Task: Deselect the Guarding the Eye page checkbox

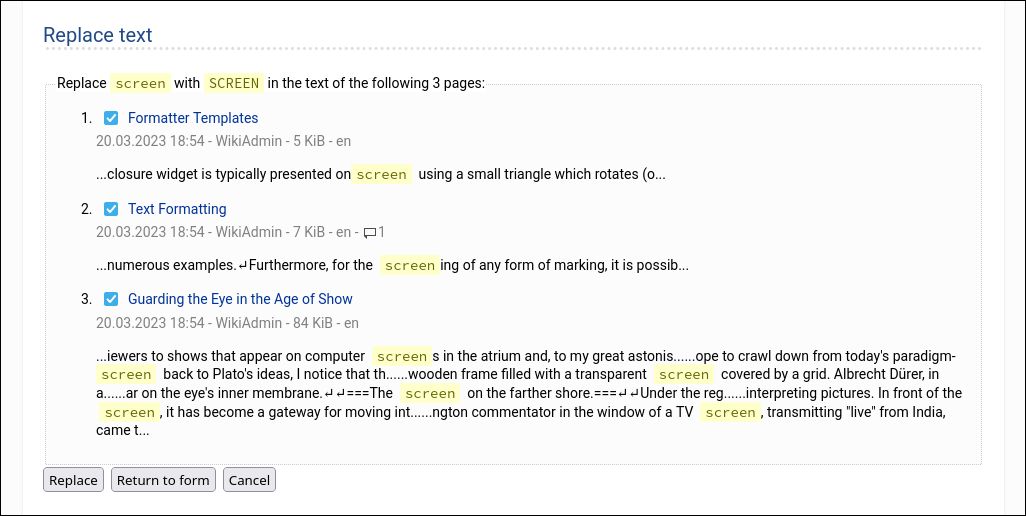Action: [x=111, y=299]
